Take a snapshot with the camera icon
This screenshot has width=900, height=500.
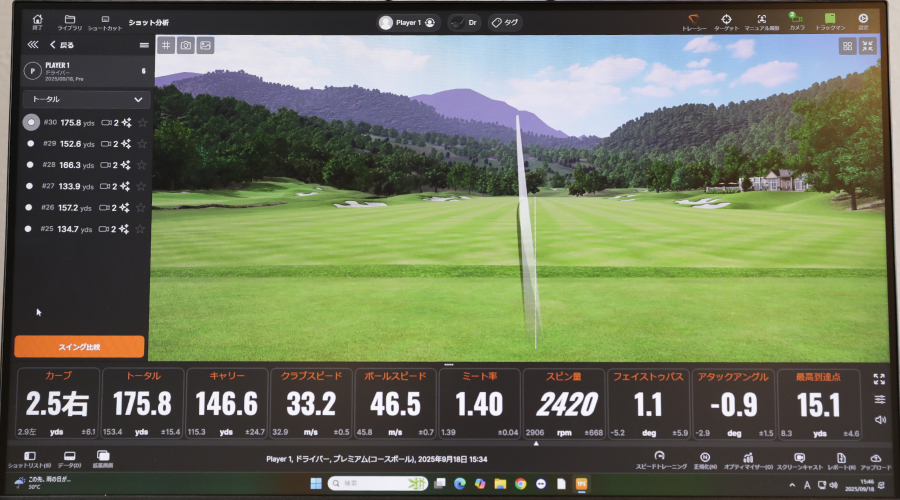[185, 45]
